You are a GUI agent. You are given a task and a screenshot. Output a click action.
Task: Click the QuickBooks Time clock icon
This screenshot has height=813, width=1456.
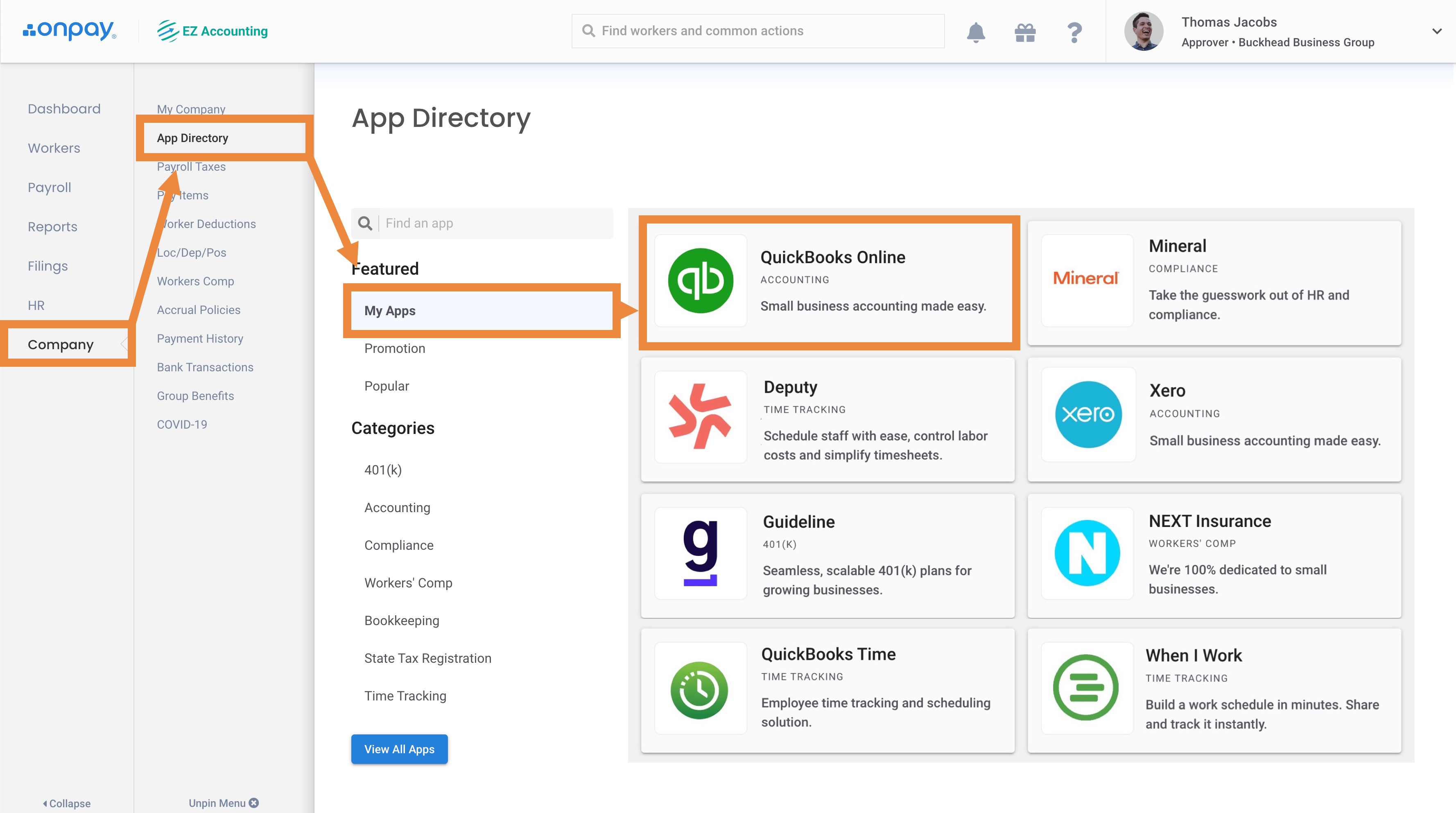point(699,690)
